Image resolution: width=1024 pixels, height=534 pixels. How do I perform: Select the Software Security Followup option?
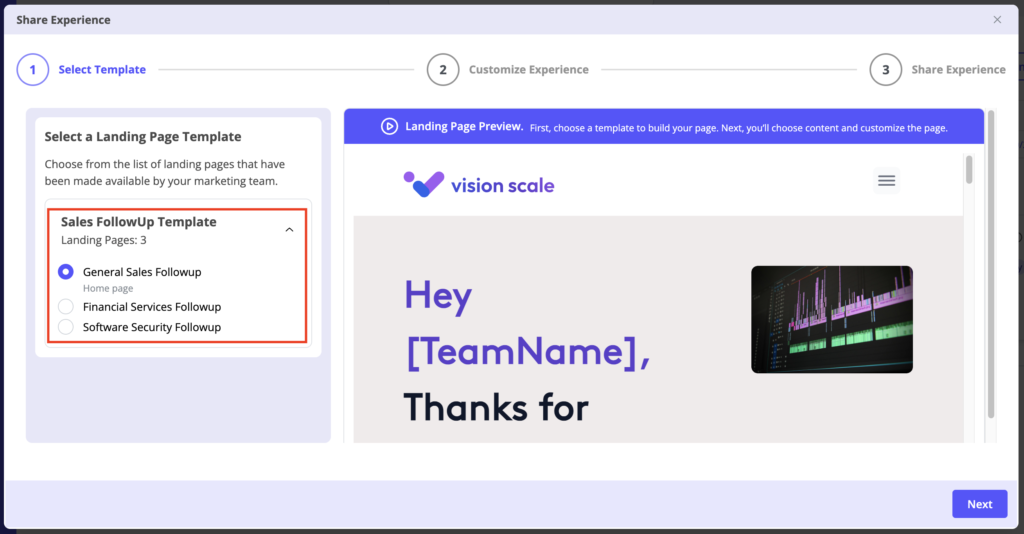click(66, 327)
